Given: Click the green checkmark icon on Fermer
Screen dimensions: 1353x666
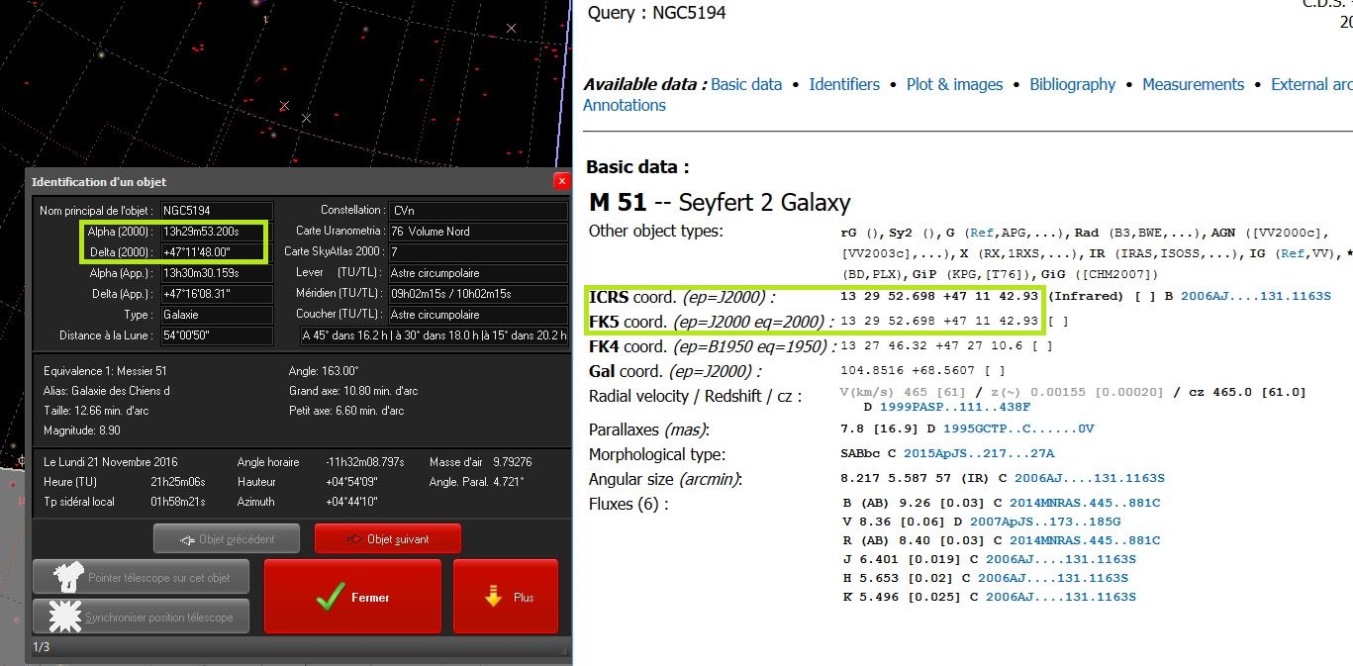Looking at the screenshot, I should pyautogui.click(x=329, y=597).
